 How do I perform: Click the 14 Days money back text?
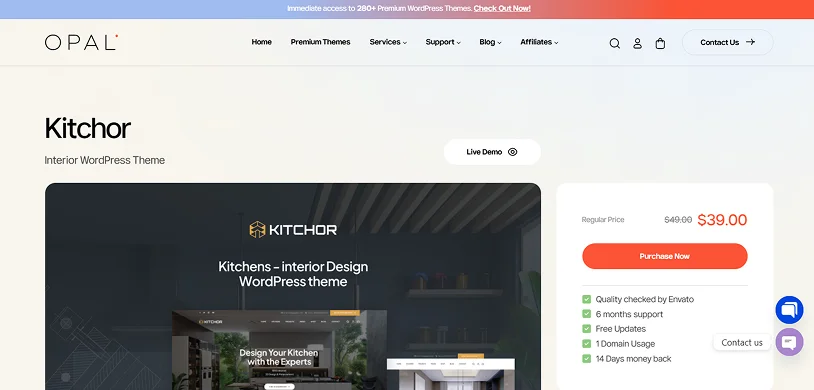pos(633,359)
